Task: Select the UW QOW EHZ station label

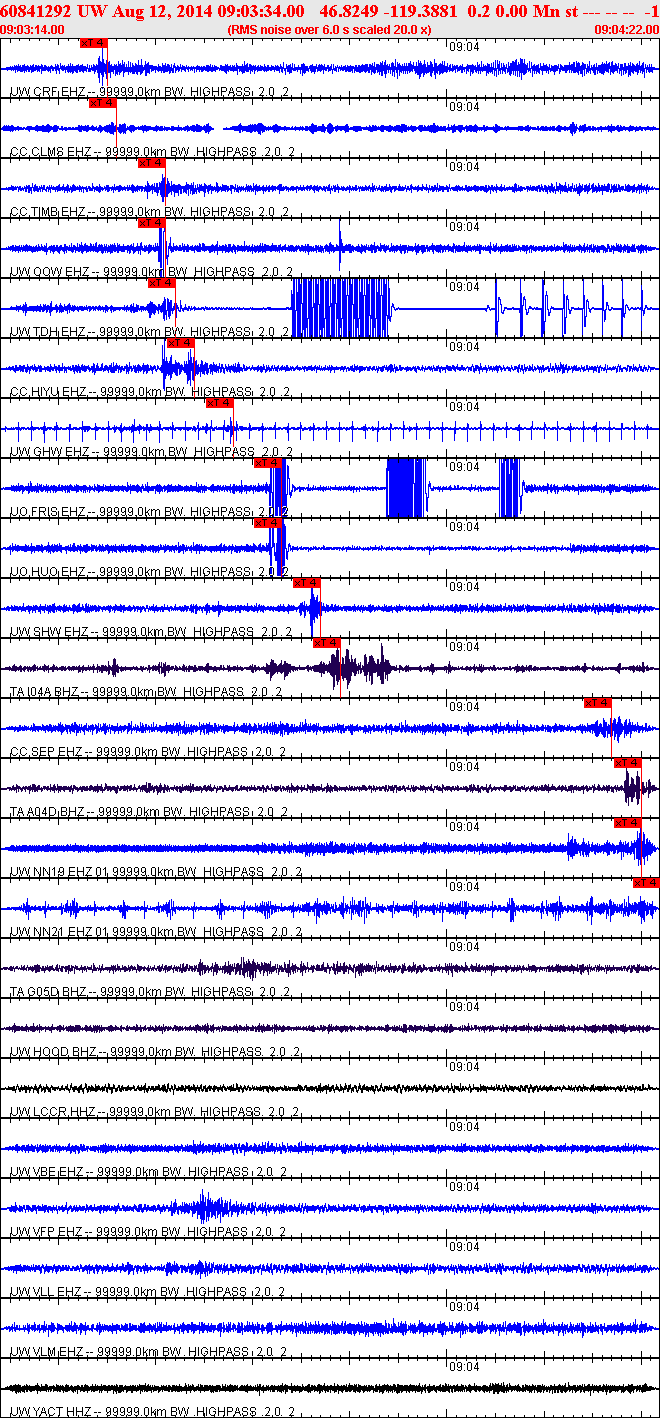Action: [152, 272]
